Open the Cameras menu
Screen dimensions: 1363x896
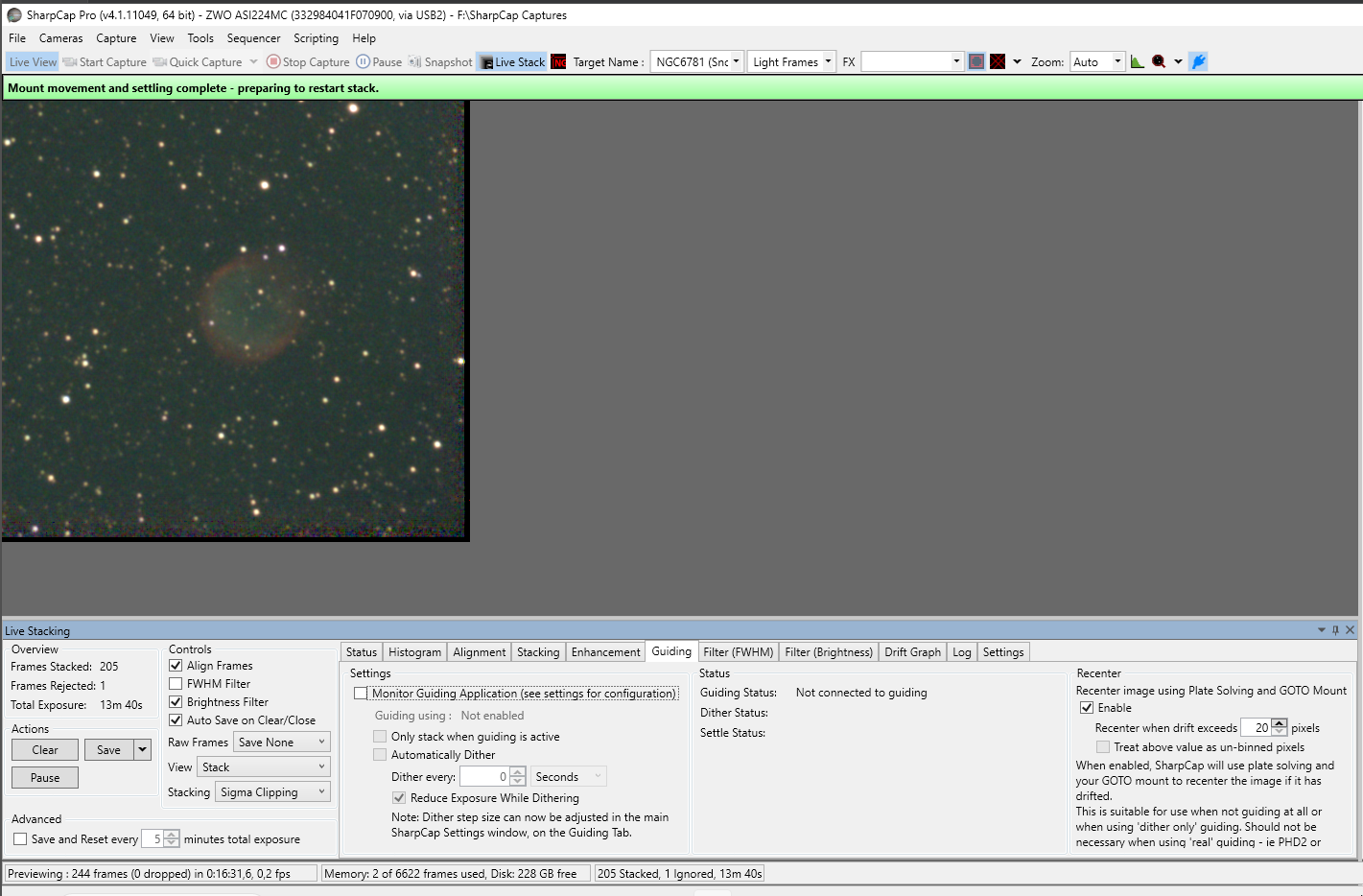[x=61, y=38]
